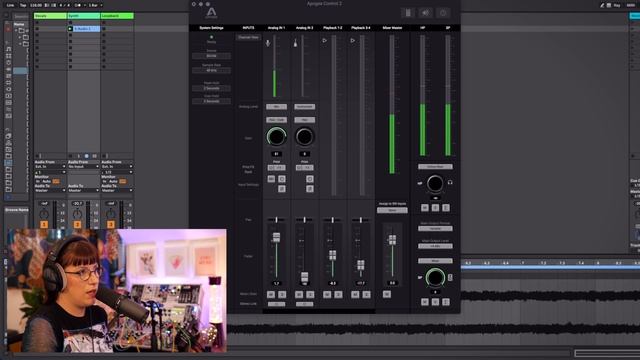Click the Analog In 1 fader handle

click(x=276, y=237)
